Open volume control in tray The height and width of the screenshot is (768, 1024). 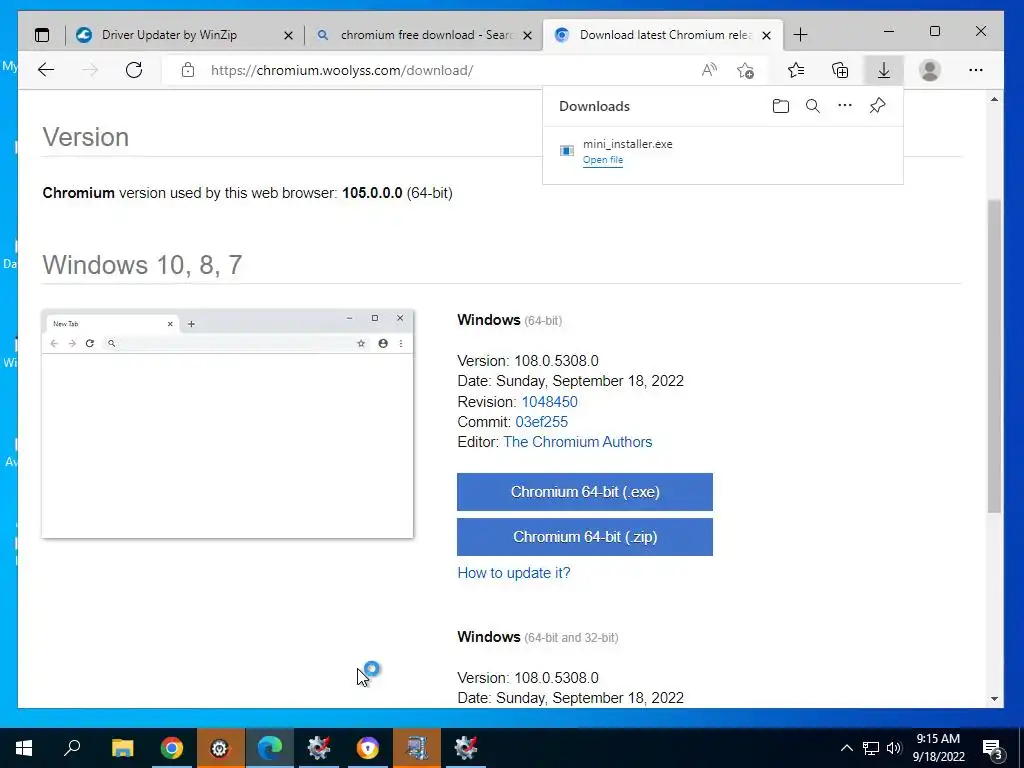[894, 748]
